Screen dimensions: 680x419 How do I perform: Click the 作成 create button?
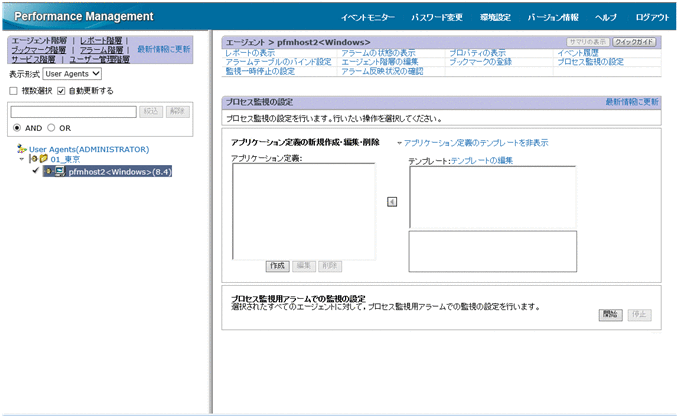(x=278, y=266)
